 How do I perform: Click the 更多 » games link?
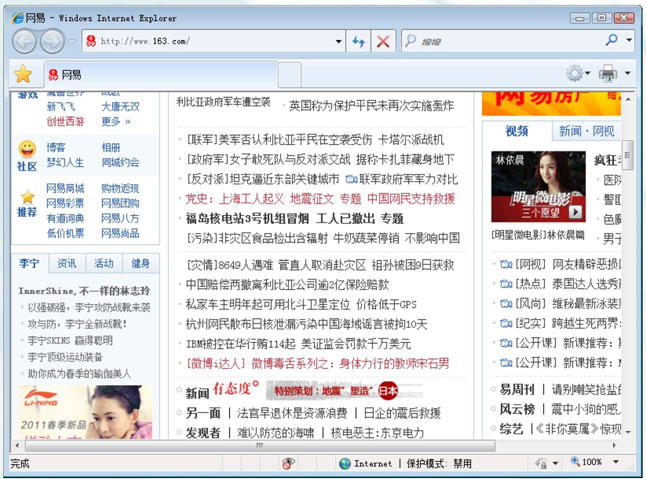click(116, 122)
